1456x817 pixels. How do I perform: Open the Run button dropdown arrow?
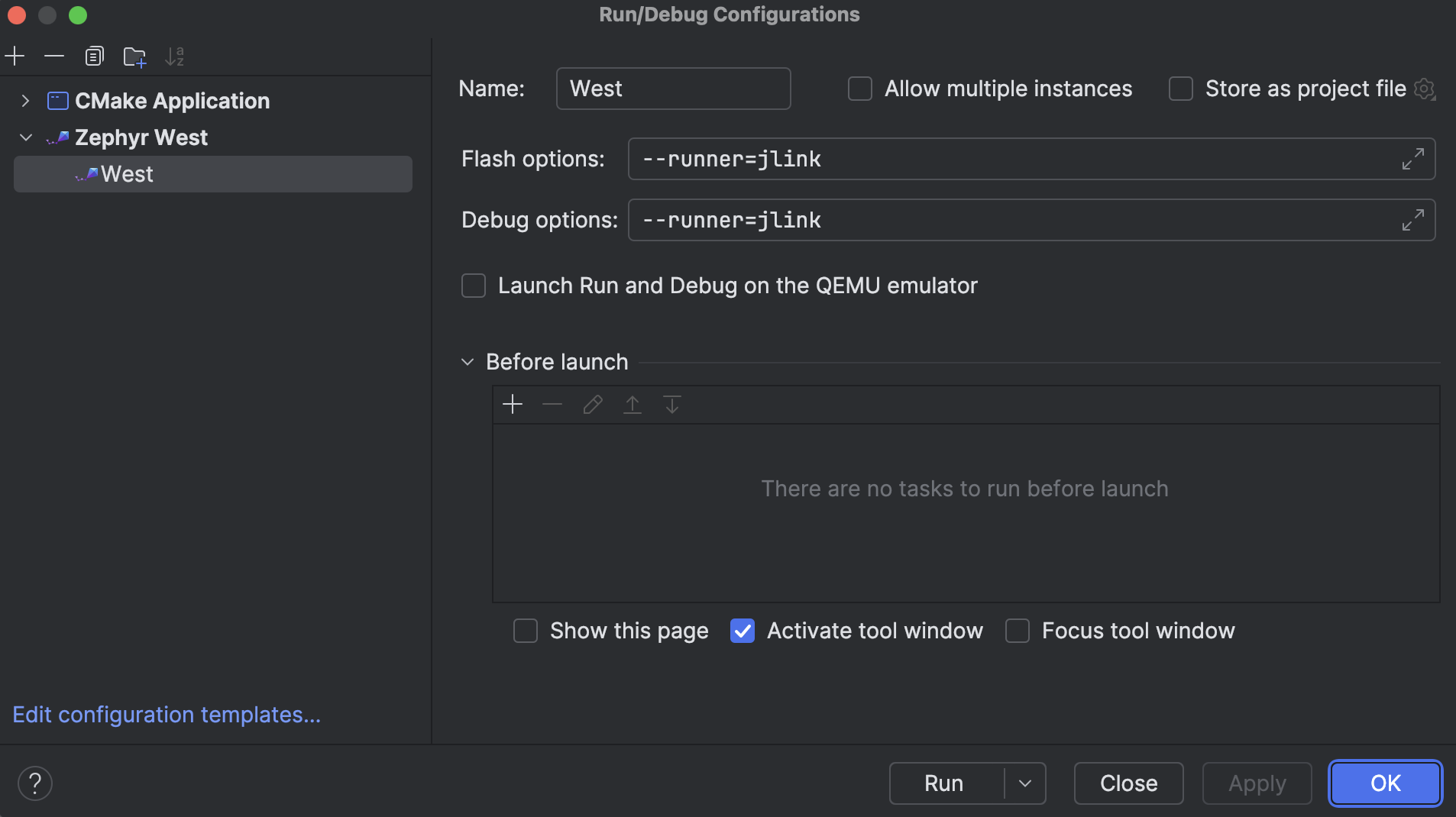click(1025, 783)
